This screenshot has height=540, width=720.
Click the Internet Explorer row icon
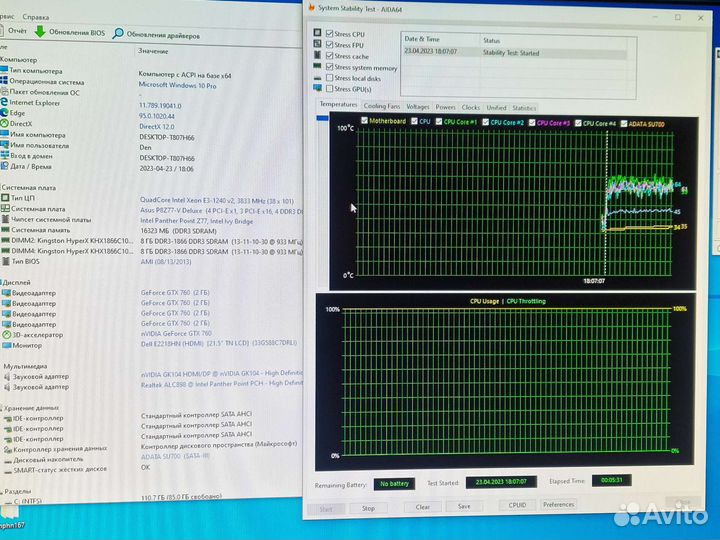pyautogui.click(x=4, y=102)
